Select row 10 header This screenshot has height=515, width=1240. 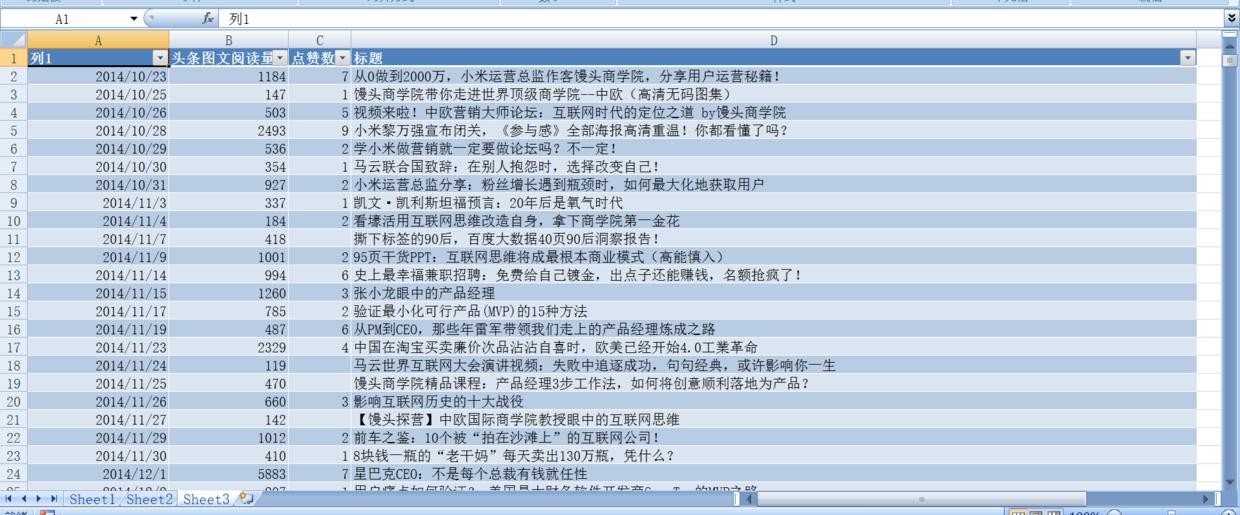click(14, 221)
